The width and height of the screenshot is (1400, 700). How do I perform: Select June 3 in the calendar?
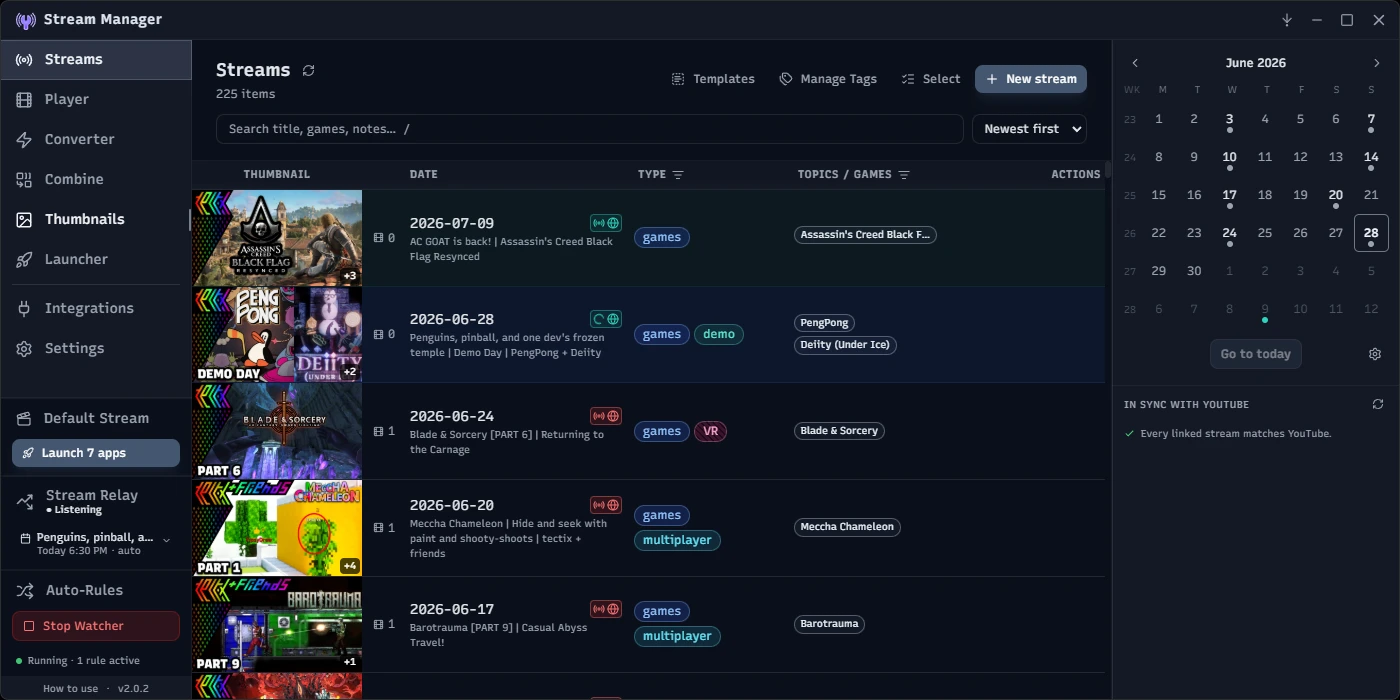[x=1230, y=120]
